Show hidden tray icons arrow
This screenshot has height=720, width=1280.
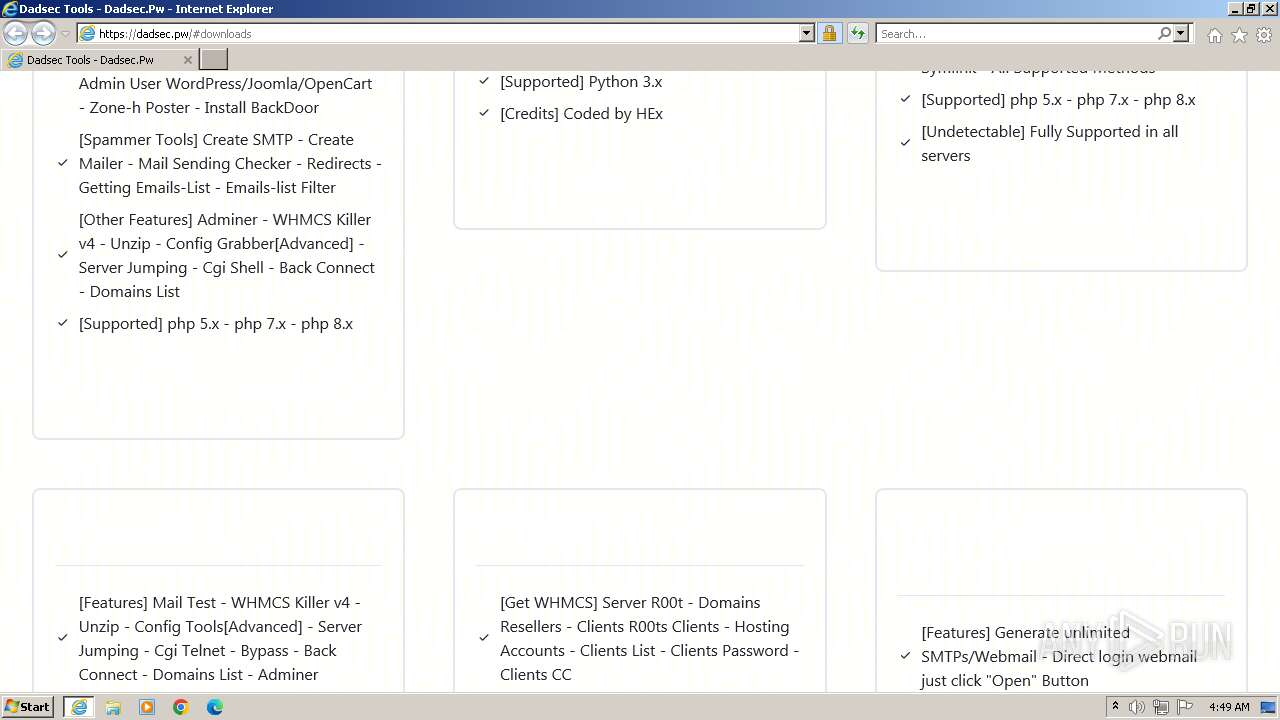1115,707
